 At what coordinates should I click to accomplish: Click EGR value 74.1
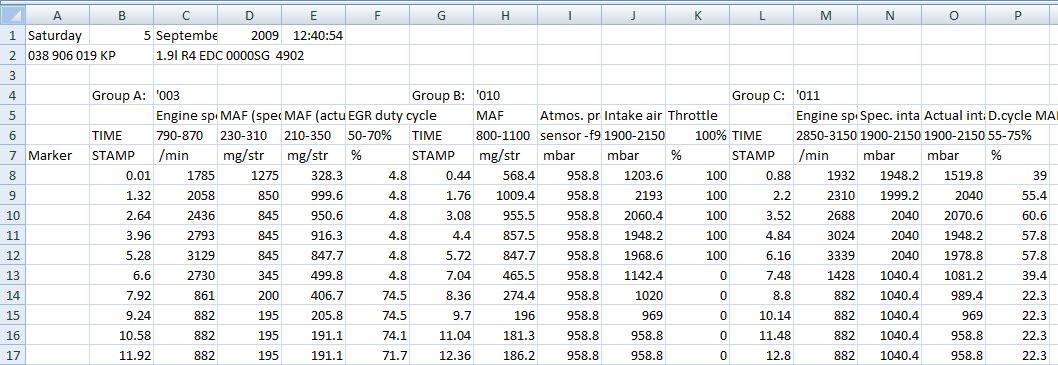377,336
